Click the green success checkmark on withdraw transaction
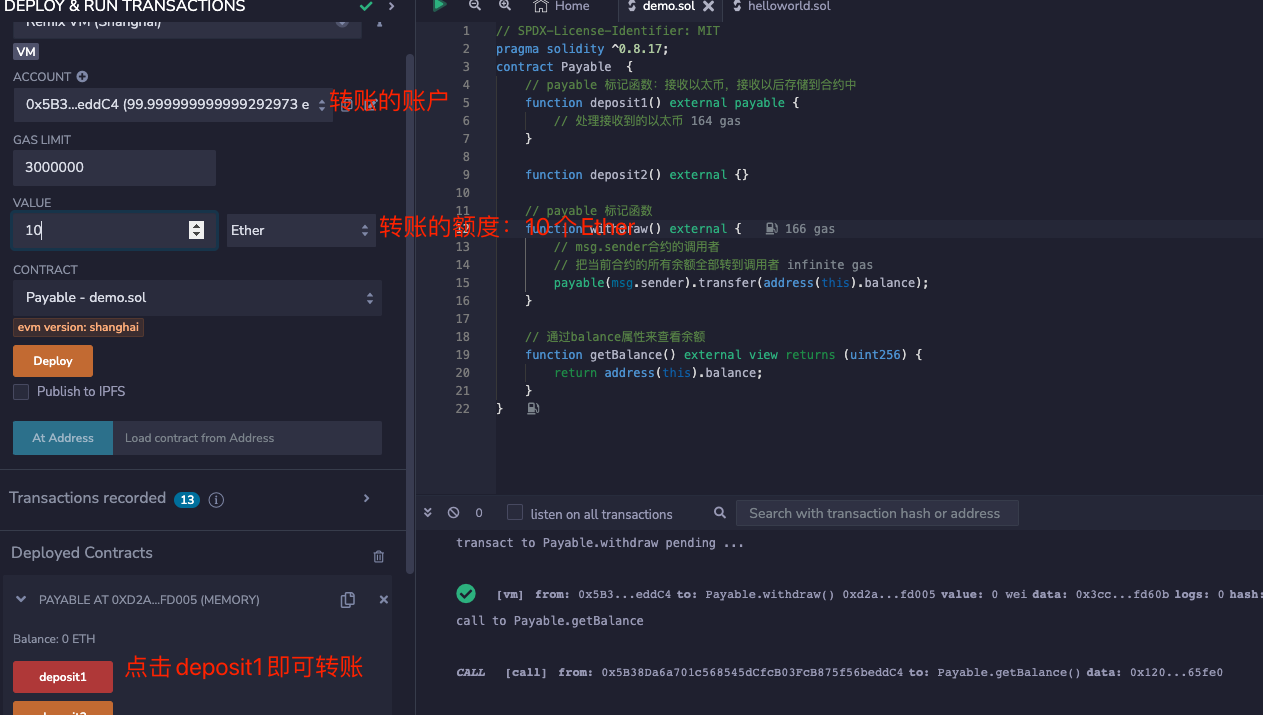This screenshot has height=715, width=1263. point(466,593)
